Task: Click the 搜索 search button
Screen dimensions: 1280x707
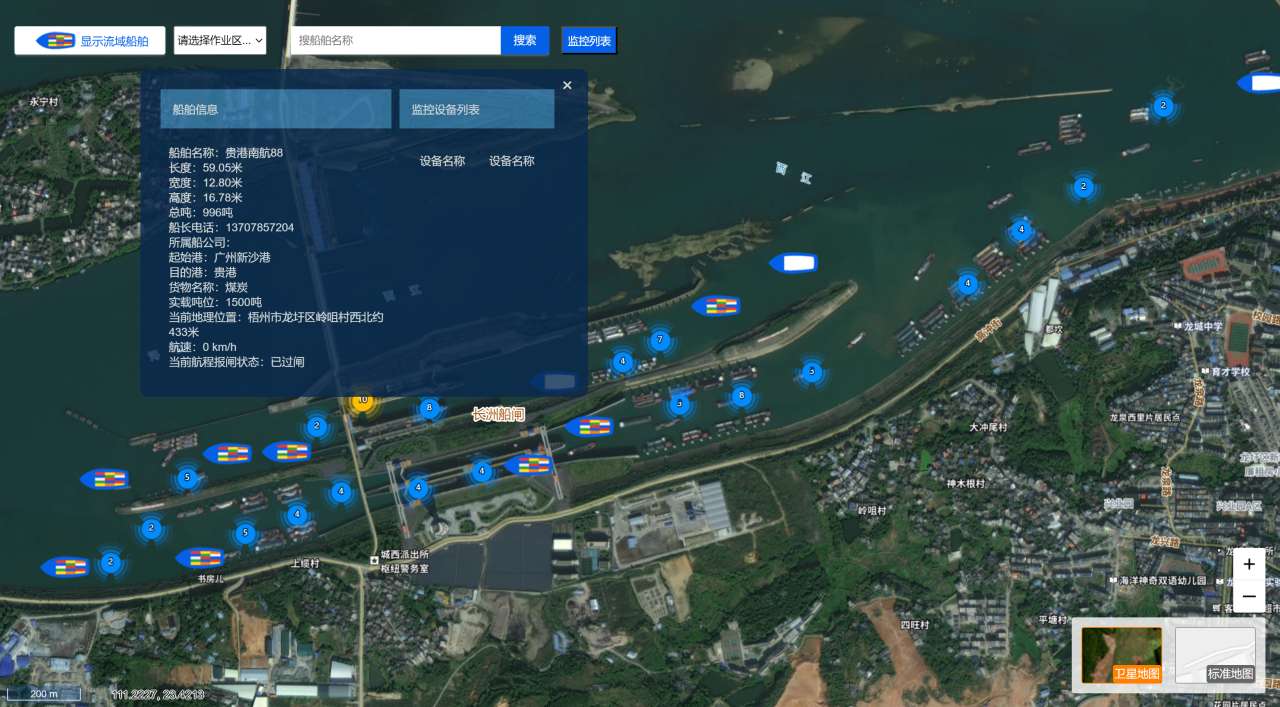Action: [525, 41]
